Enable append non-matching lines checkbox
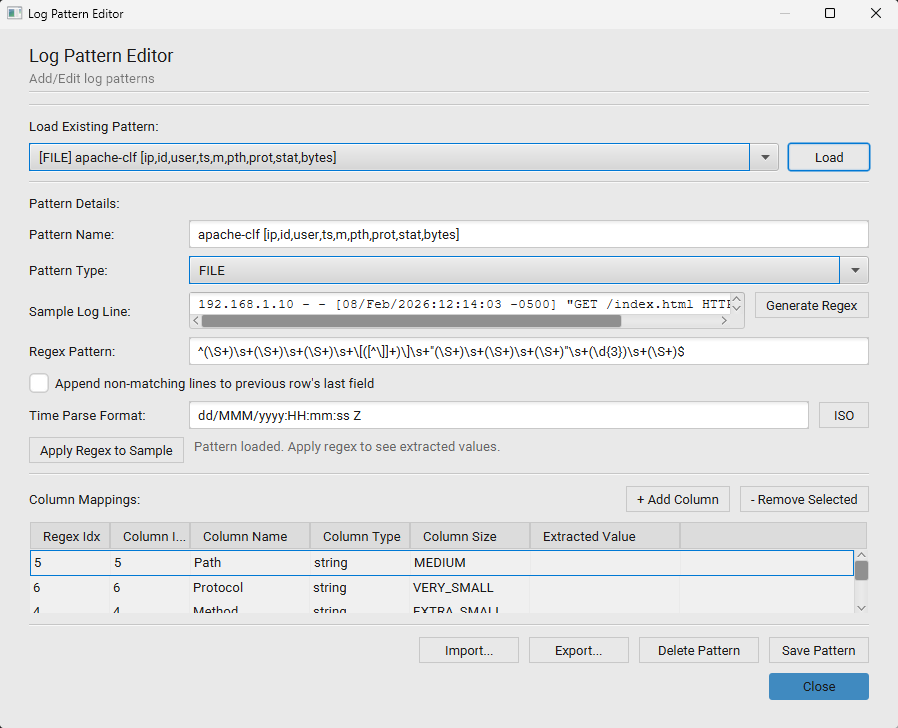The width and height of the screenshot is (898, 728). 39,383
